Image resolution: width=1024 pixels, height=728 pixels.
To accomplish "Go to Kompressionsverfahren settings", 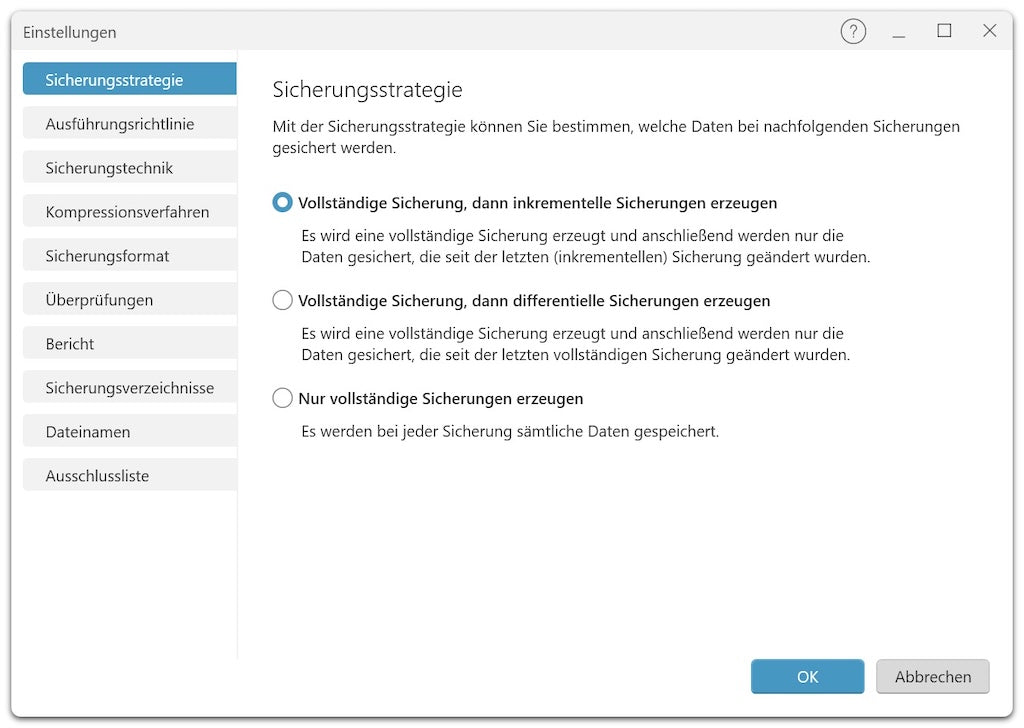I will (129, 212).
